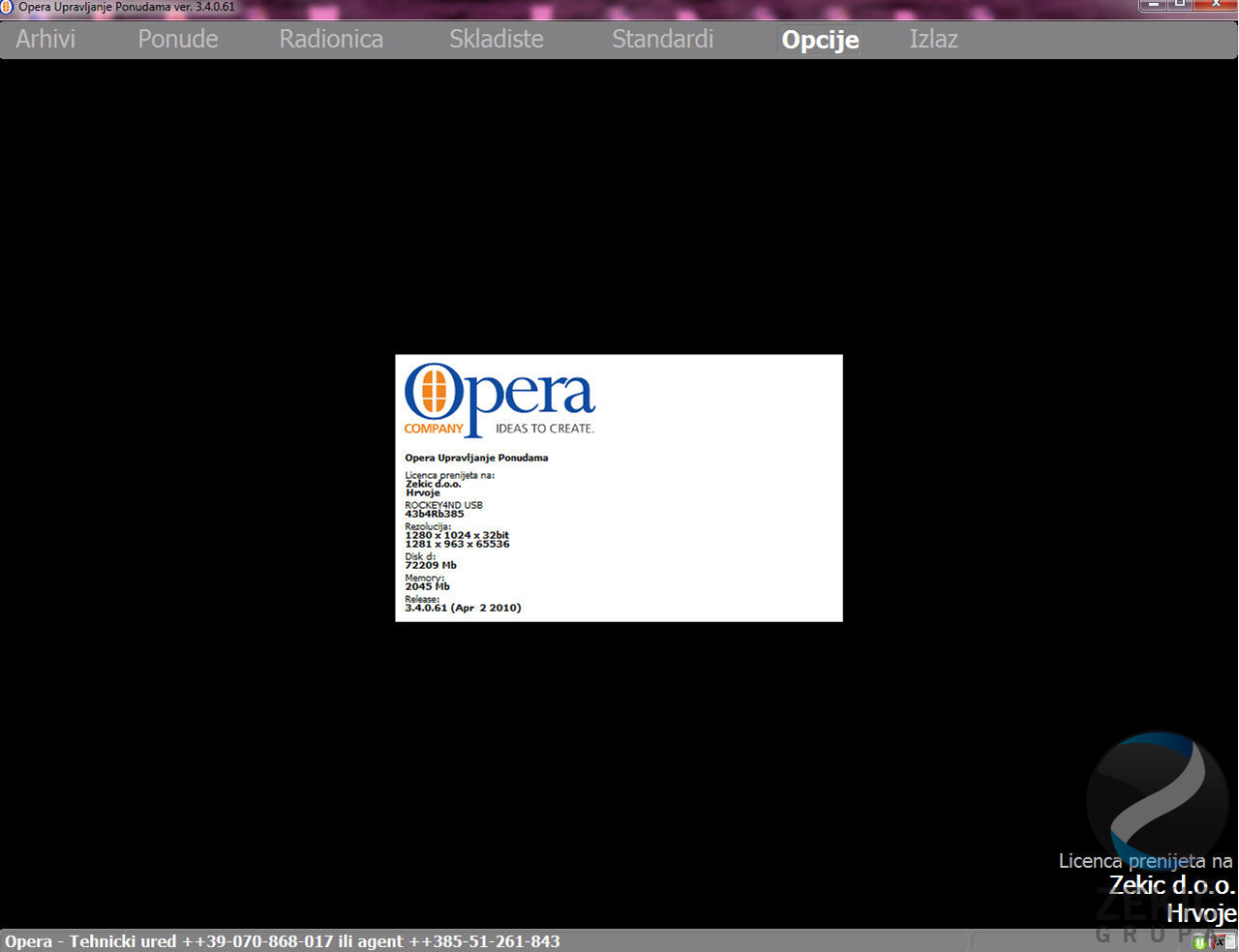Screen dimensions: 1239x952
Task: Open the Arhivi menu
Action: tap(45, 39)
